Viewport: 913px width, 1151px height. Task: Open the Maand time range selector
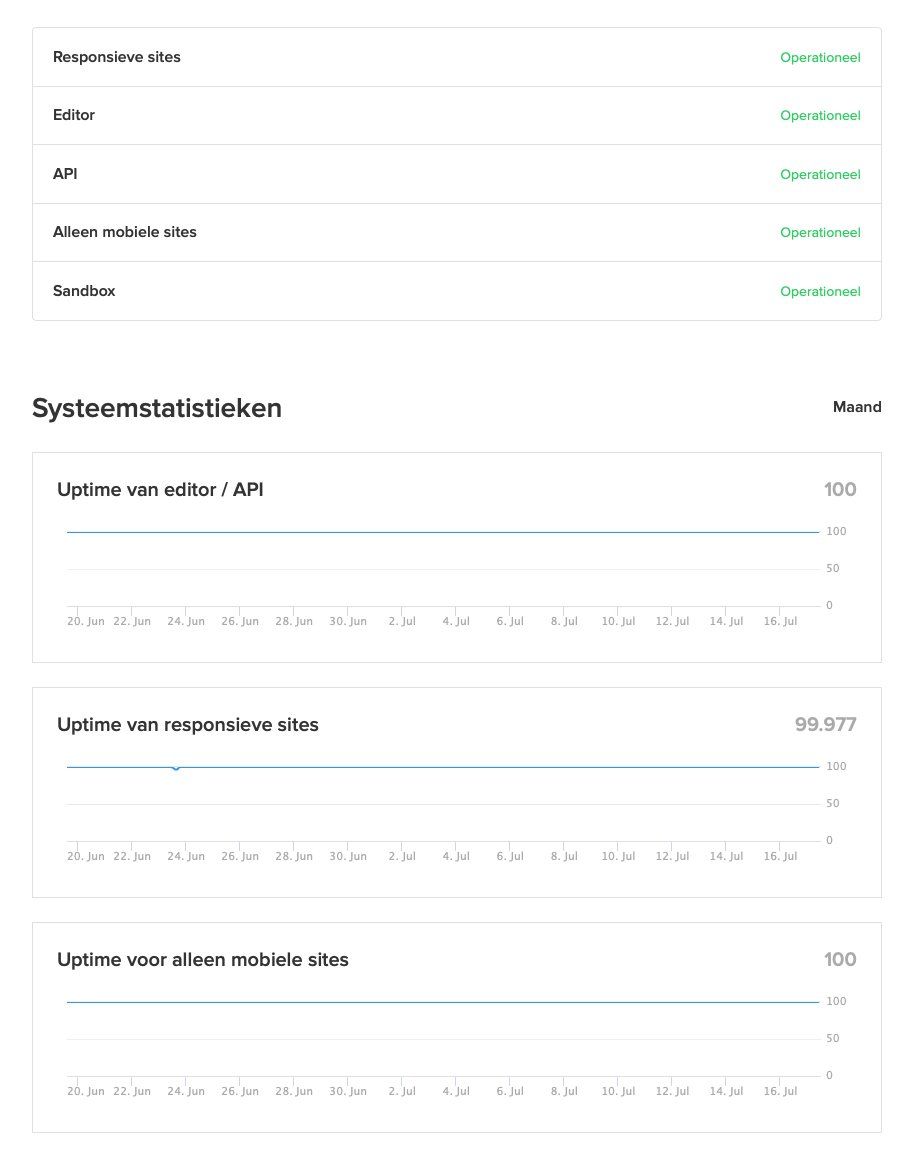(856, 407)
